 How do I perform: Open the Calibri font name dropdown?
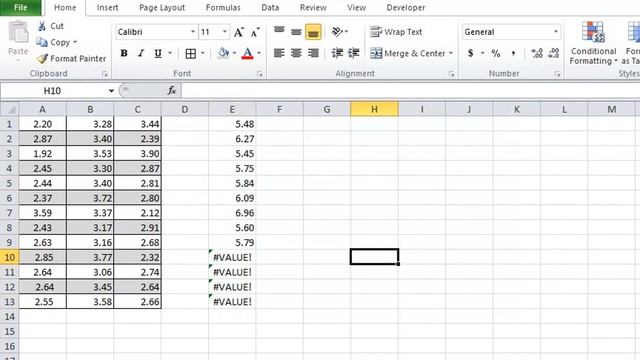193,32
